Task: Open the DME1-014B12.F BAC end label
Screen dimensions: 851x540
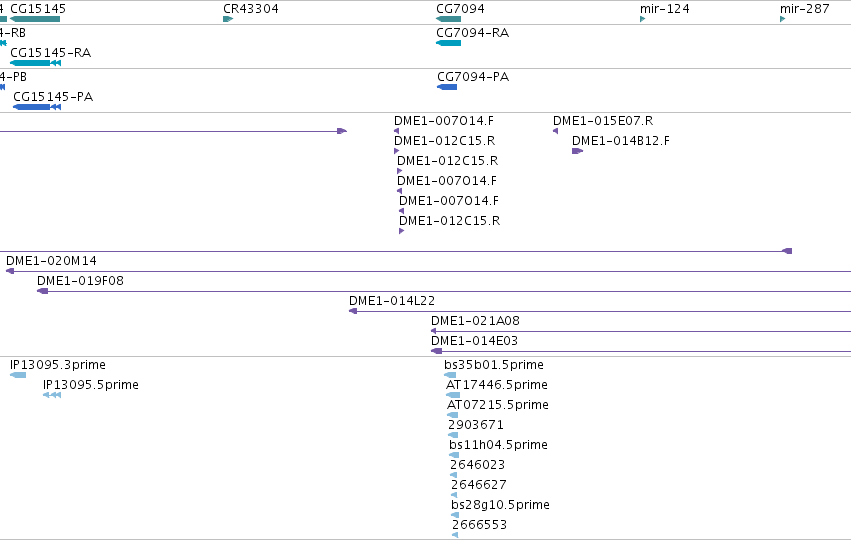Action: coord(620,141)
